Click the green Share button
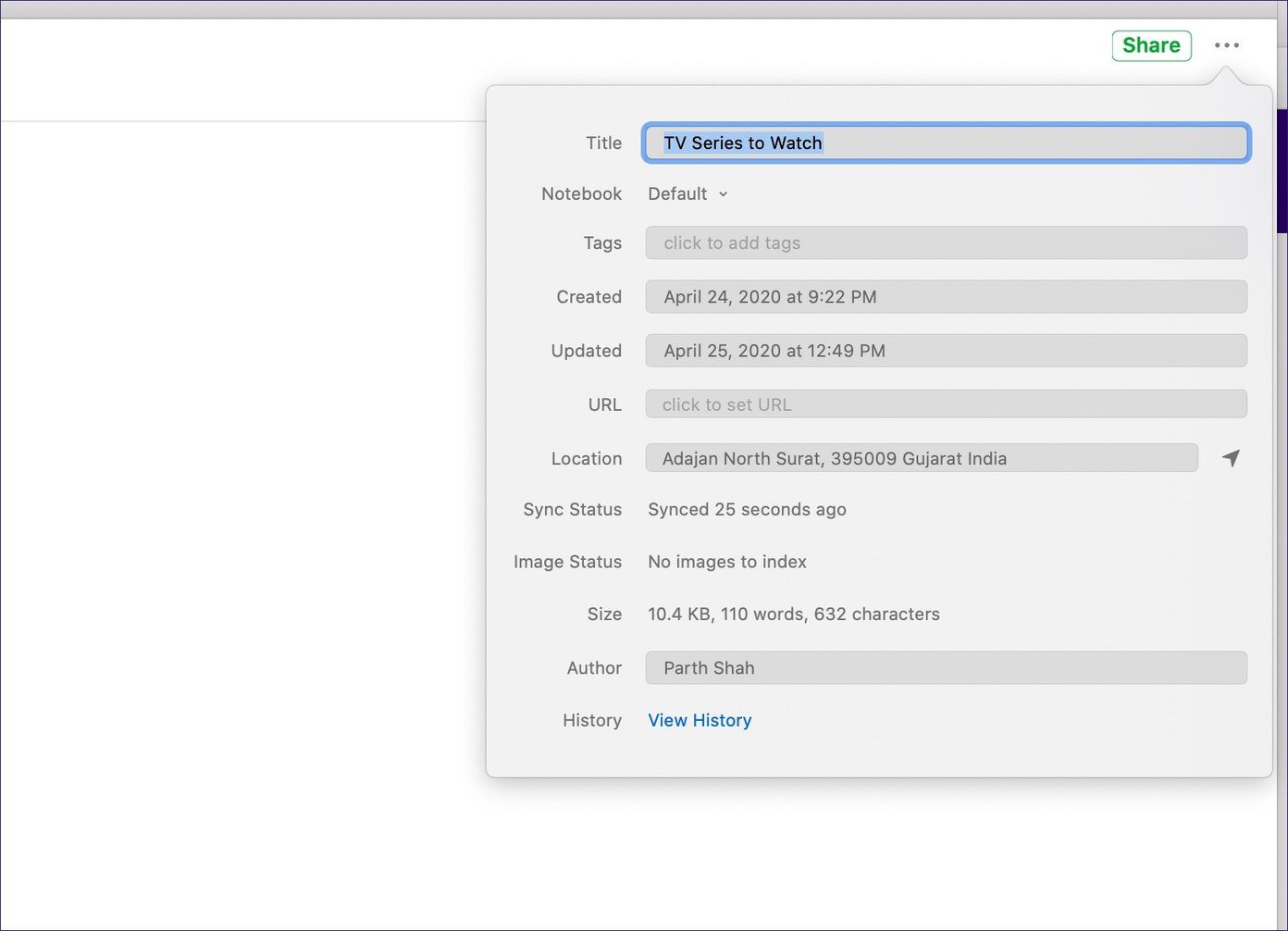The width and height of the screenshot is (1288, 931). 1151,45
